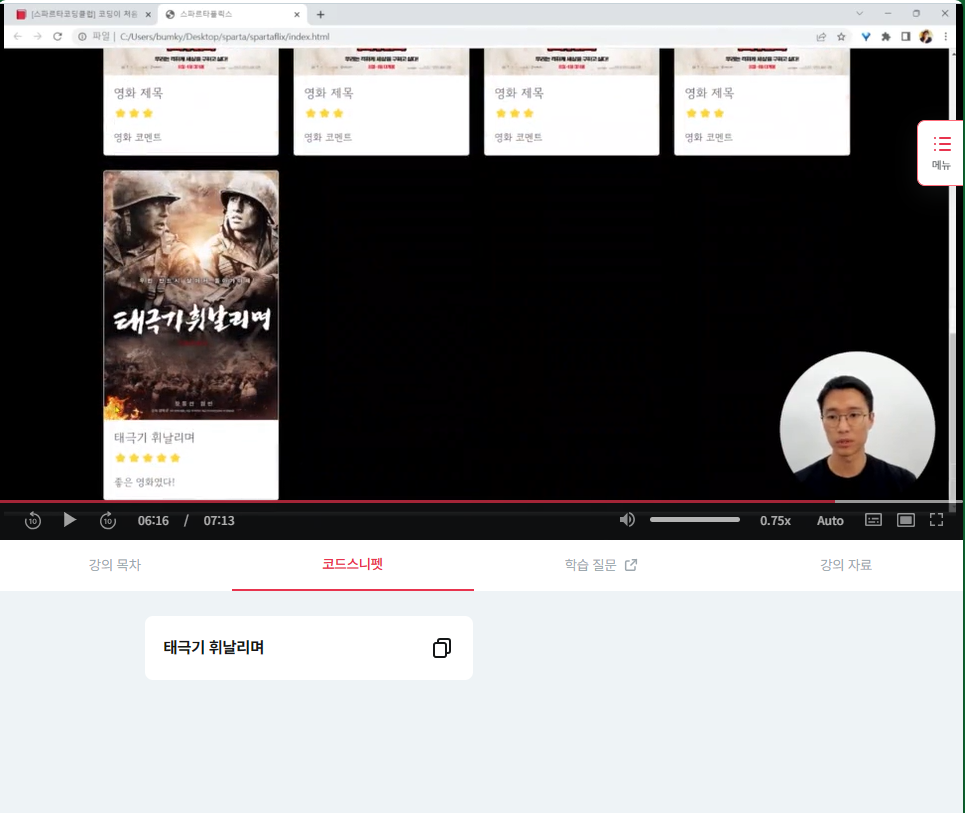Open the browser three-dot menu
The image size is (965, 813).
[x=946, y=37]
